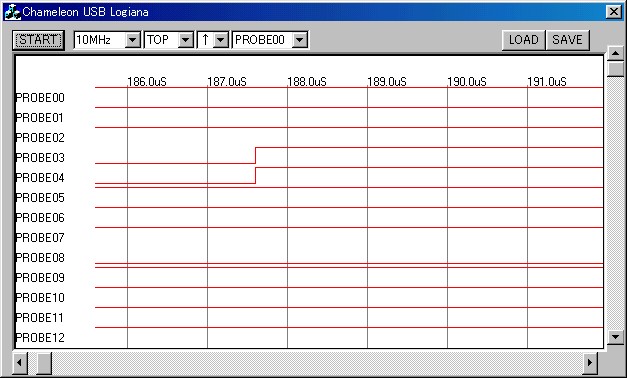Click the SAVE button
Viewport: 627px width, 378px height.
pyautogui.click(x=567, y=40)
